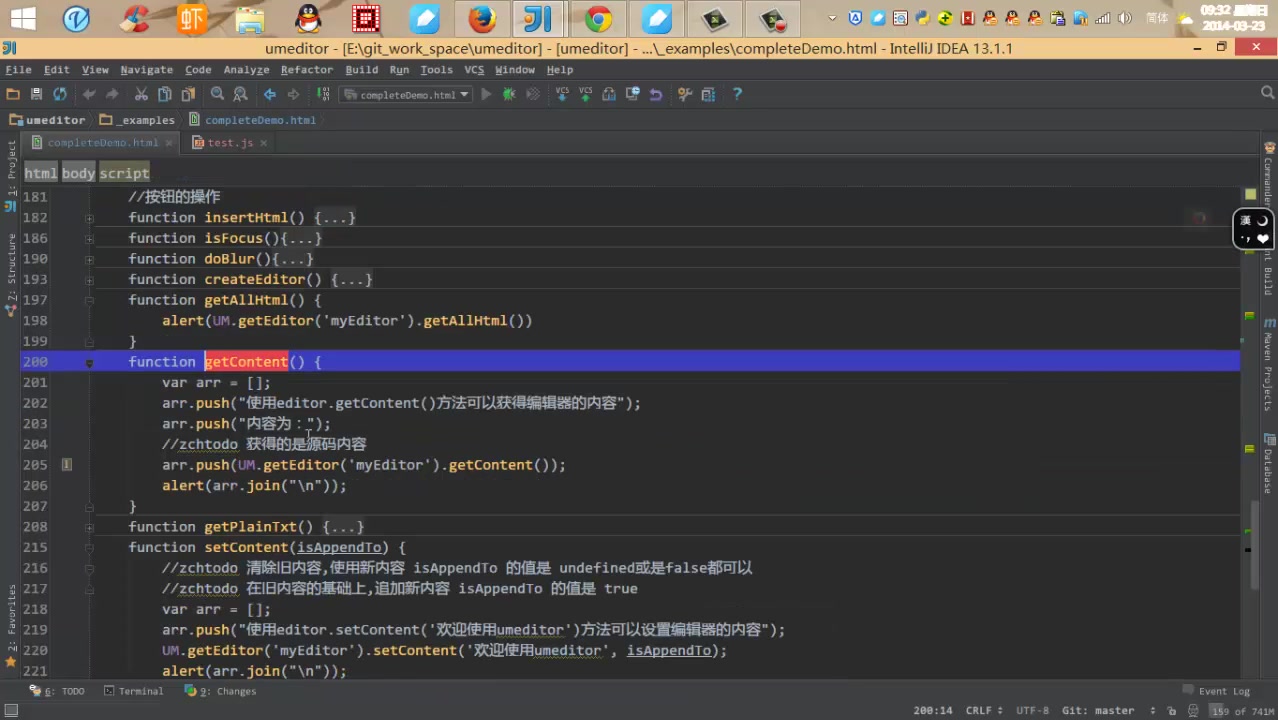
Task: Select the Paste icon in the toolbar
Action: point(188,93)
